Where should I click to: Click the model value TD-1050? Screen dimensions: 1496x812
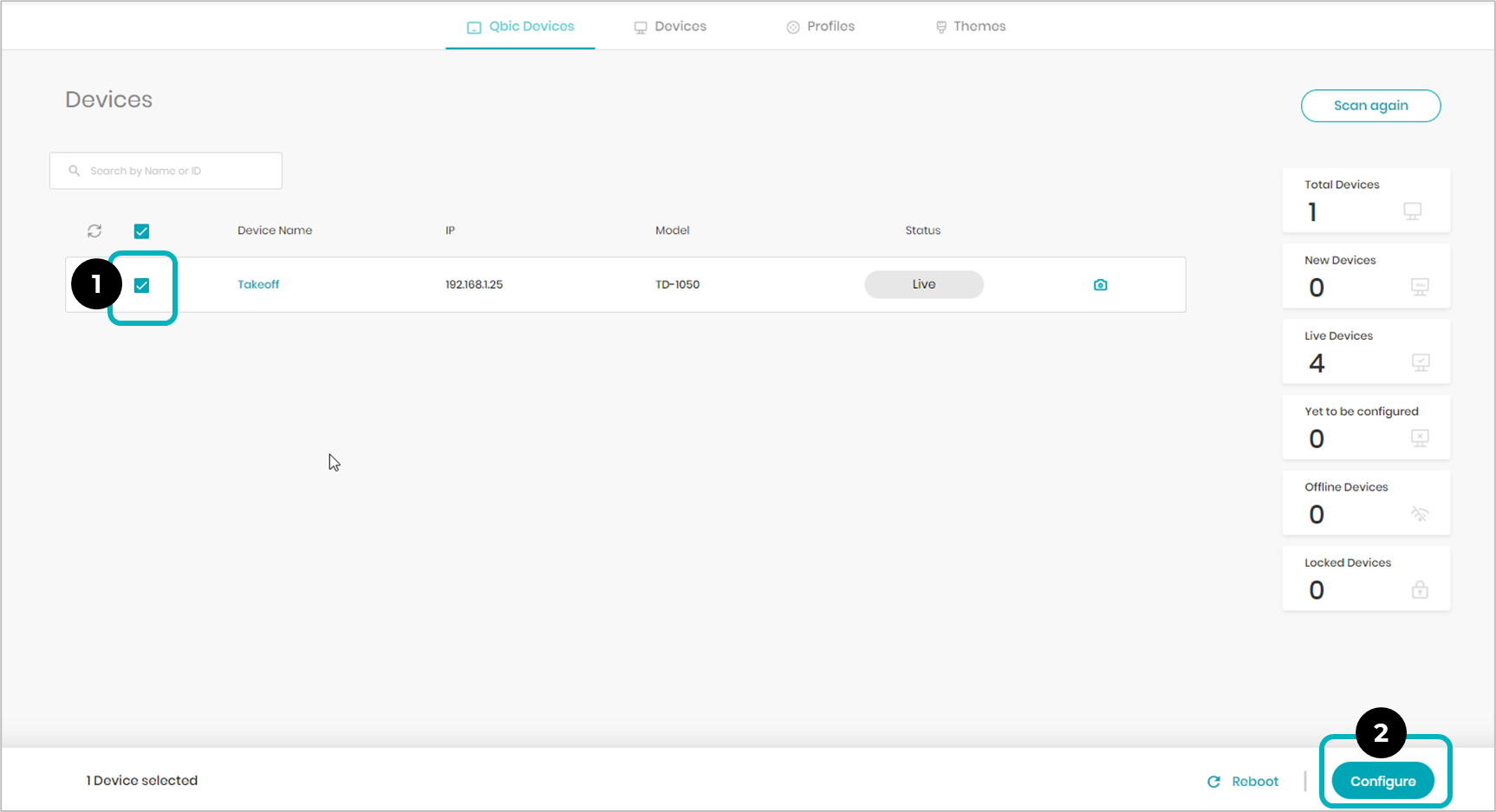(677, 284)
